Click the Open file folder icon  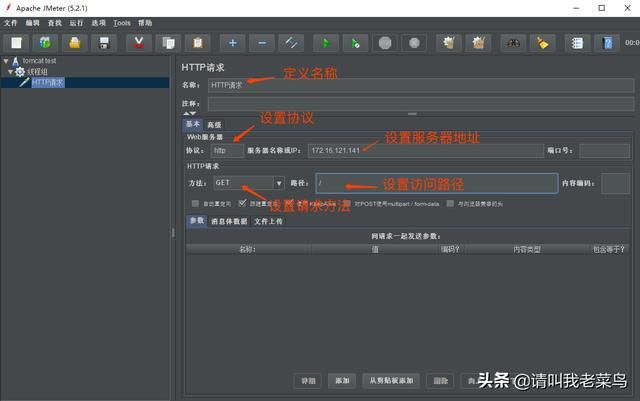(75, 43)
